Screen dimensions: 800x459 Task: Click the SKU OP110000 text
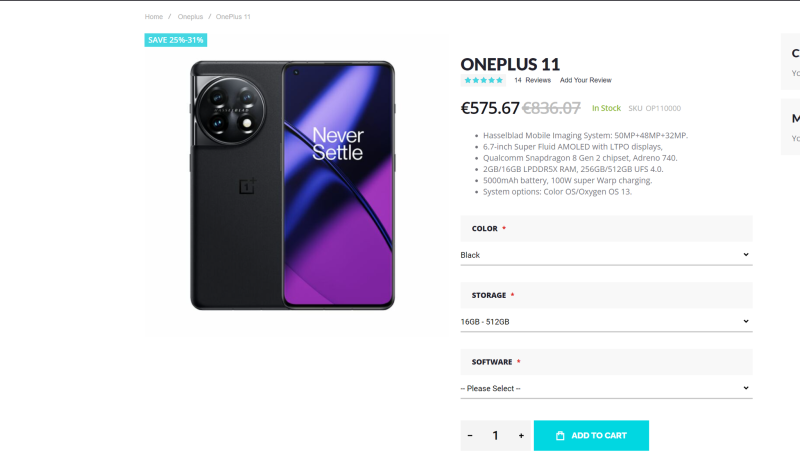[x=655, y=108]
